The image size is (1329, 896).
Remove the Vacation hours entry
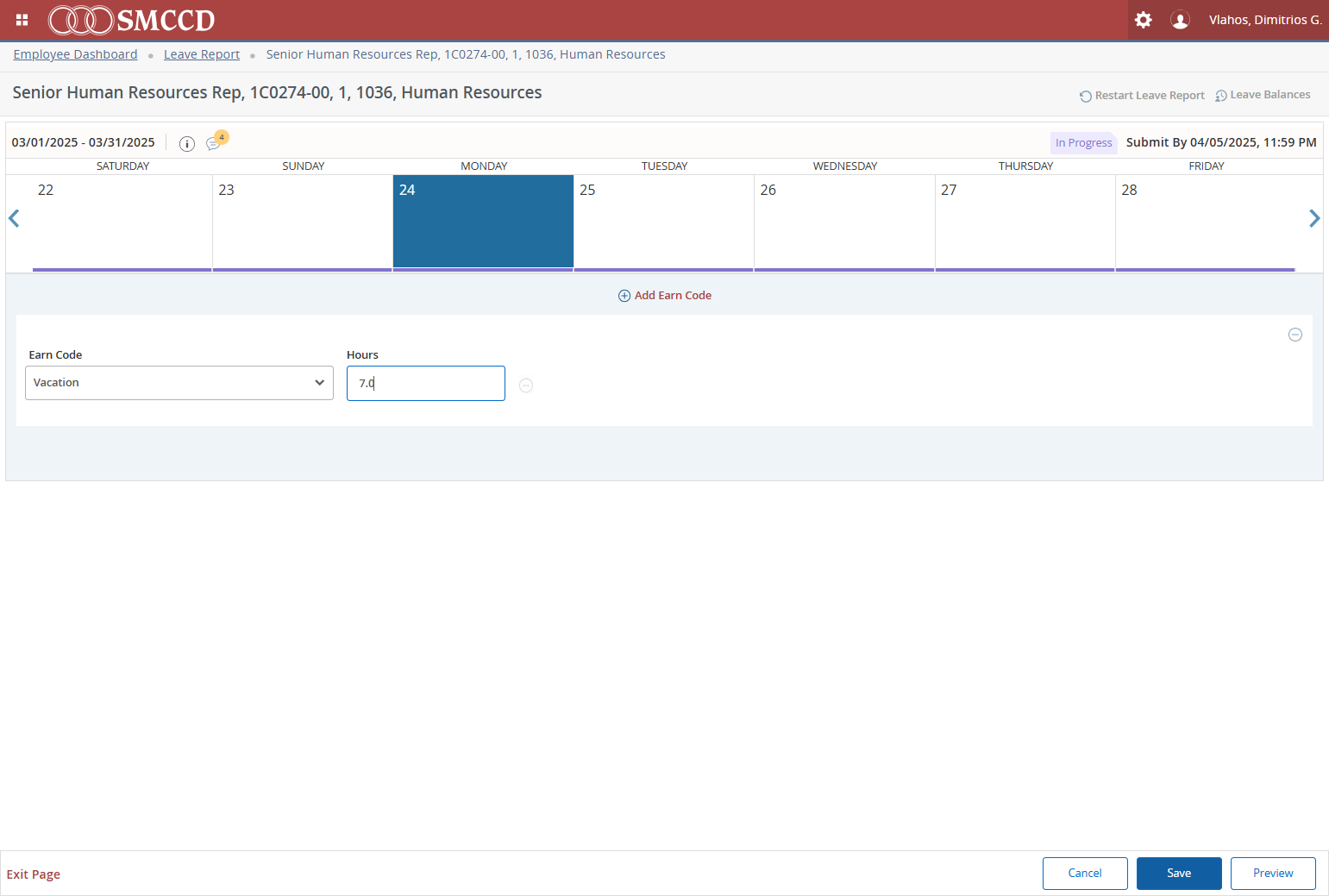(526, 385)
